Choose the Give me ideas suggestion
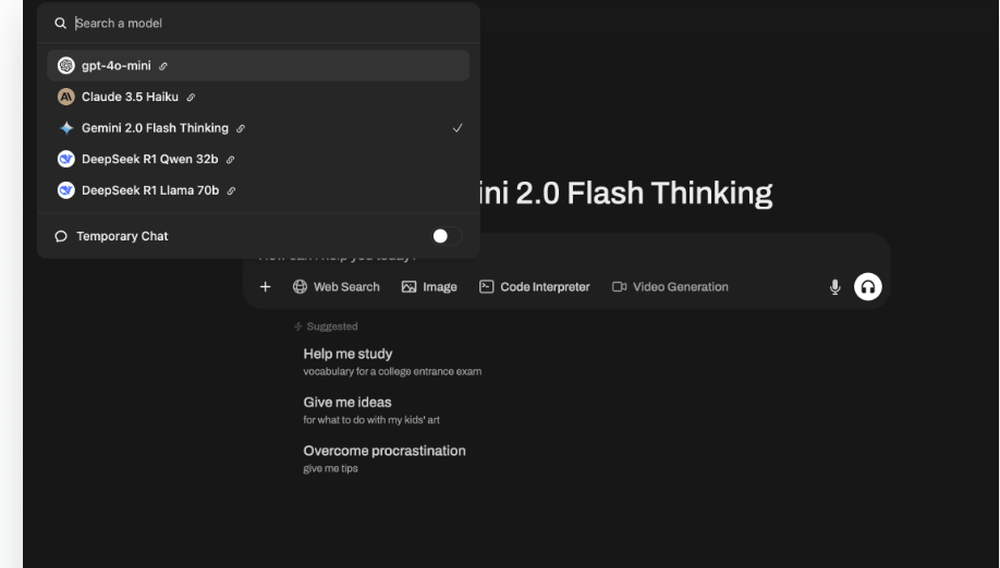This screenshot has width=1000, height=568. coord(371,410)
